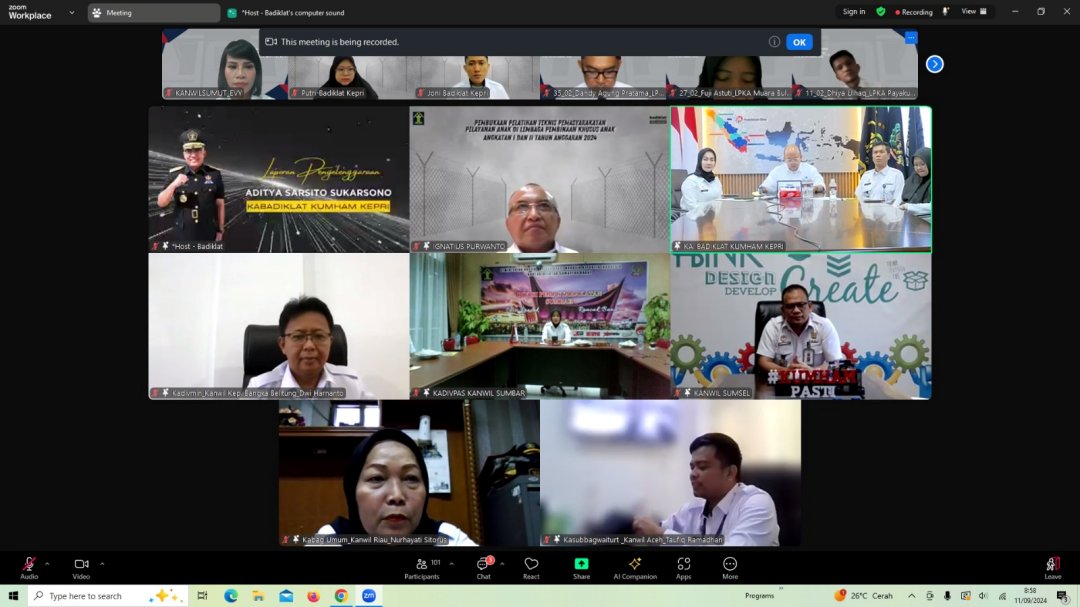The width and height of the screenshot is (1080, 607).
Task: Open the Participants panel
Action: (x=422, y=566)
